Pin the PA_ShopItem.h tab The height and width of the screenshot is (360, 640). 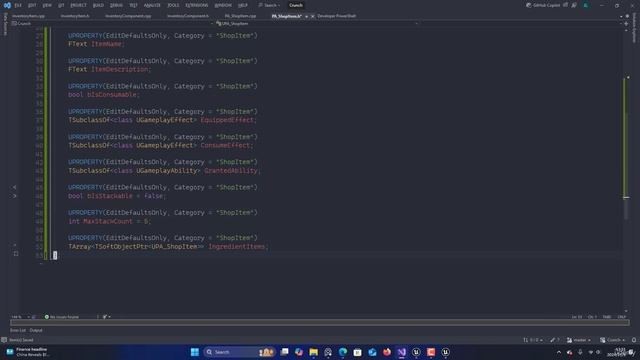pos(307,16)
